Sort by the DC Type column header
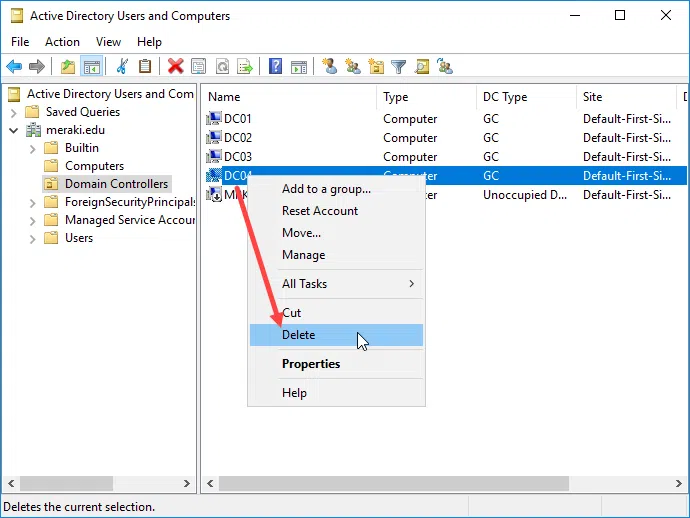This screenshot has width=690, height=518. (x=526, y=97)
